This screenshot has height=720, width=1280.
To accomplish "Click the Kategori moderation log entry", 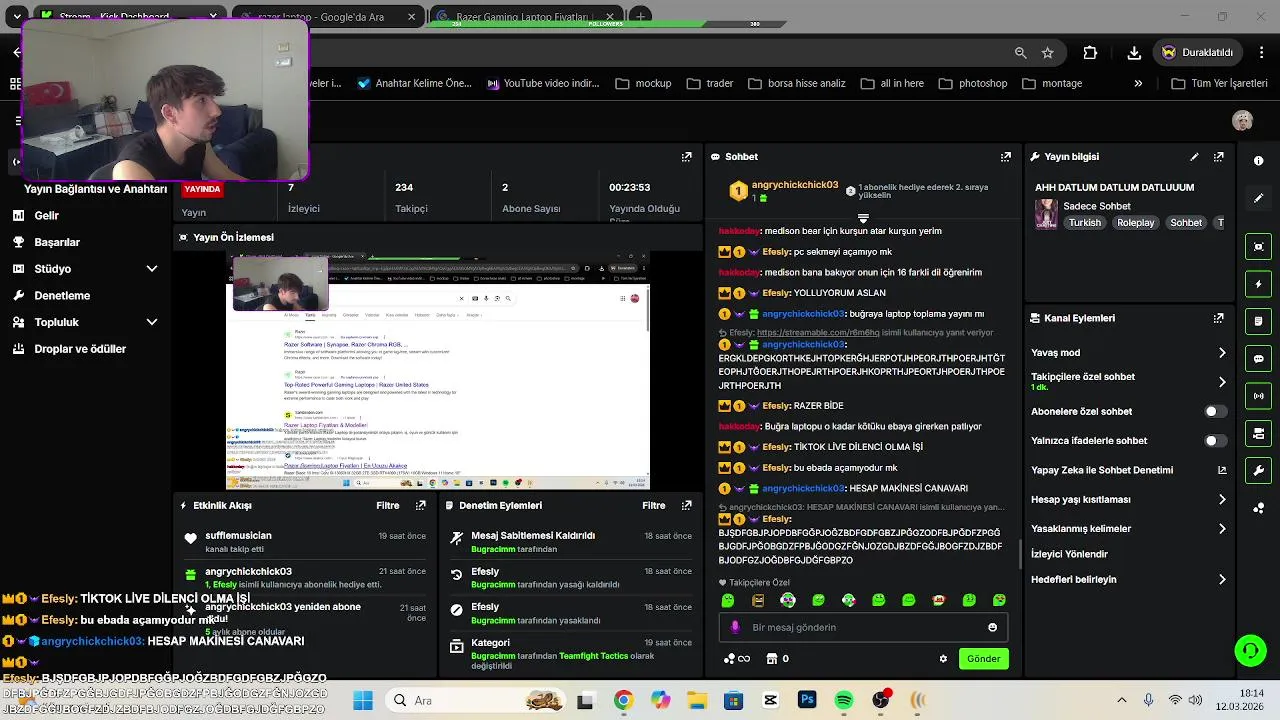I will (x=571, y=654).
